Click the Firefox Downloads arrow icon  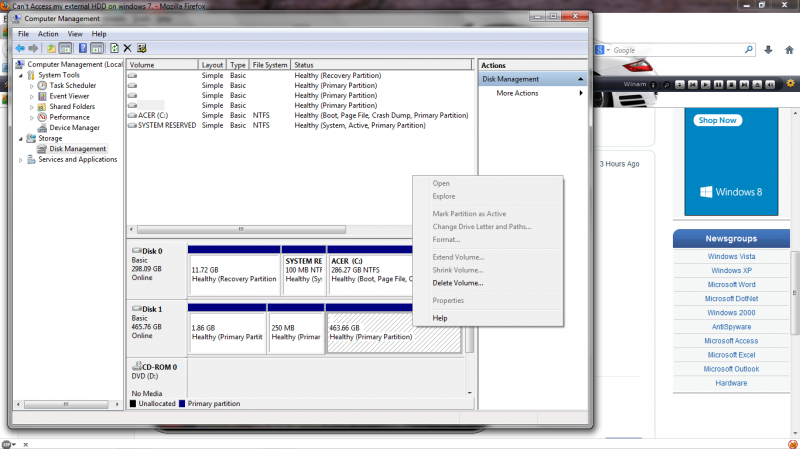click(x=768, y=49)
